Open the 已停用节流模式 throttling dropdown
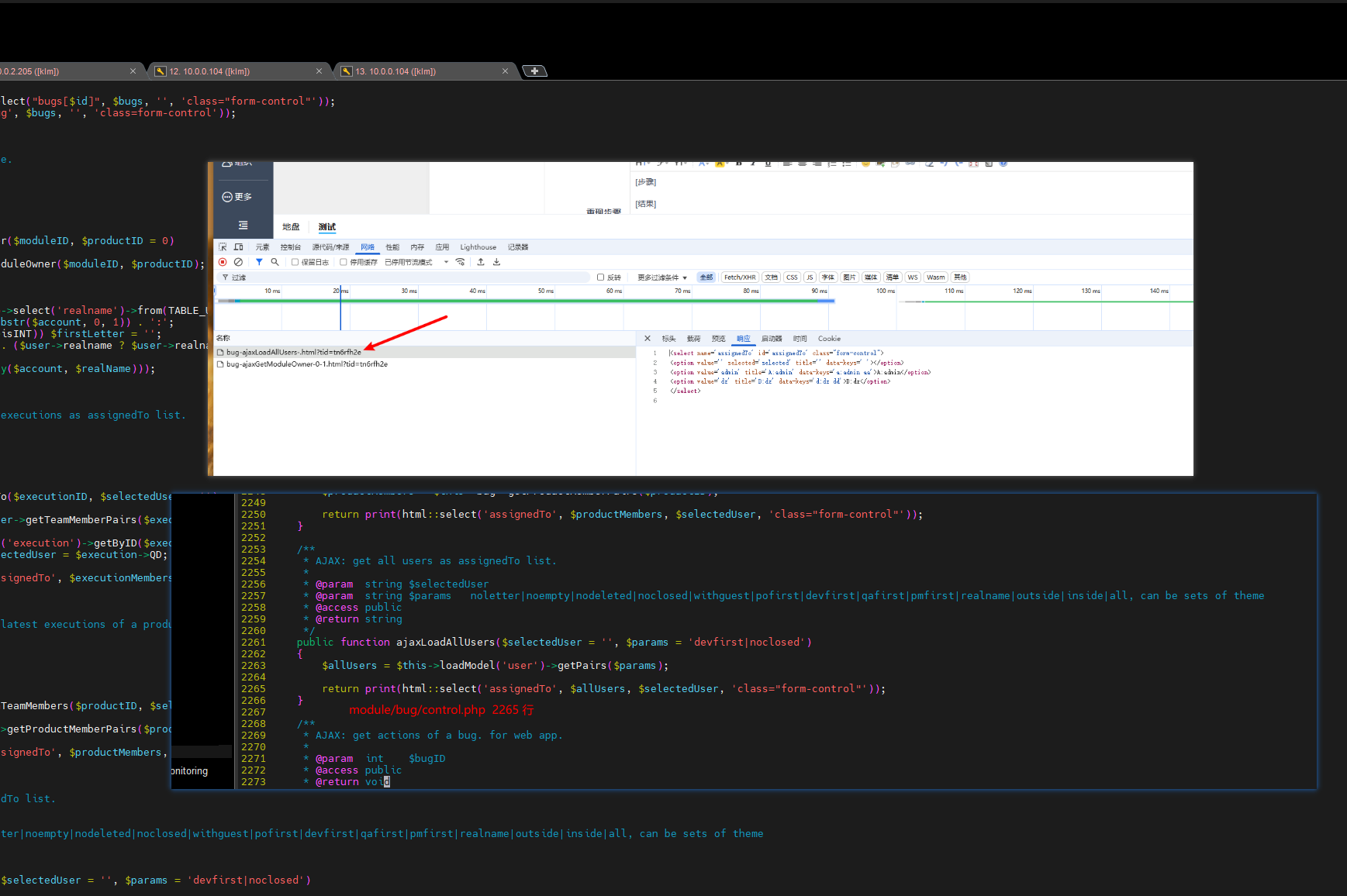The height and width of the screenshot is (896, 1347). [416, 262]
